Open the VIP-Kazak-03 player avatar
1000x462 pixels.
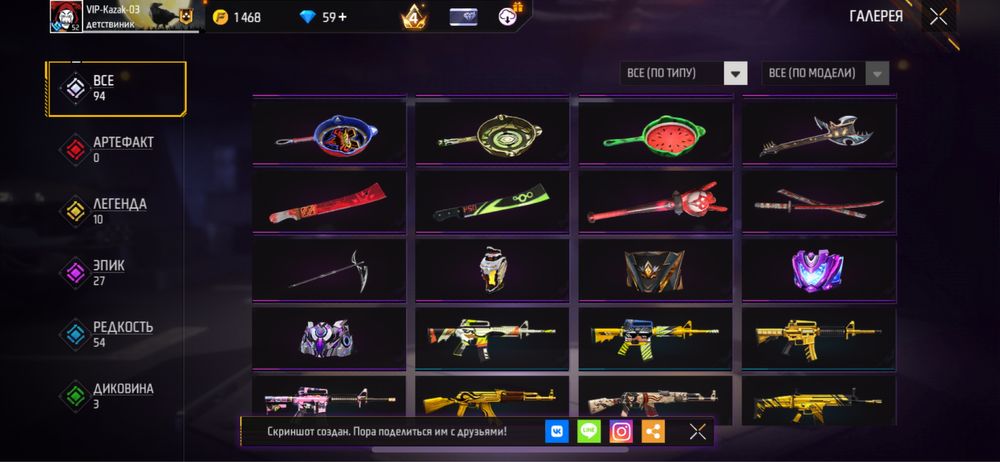[66, 17]
